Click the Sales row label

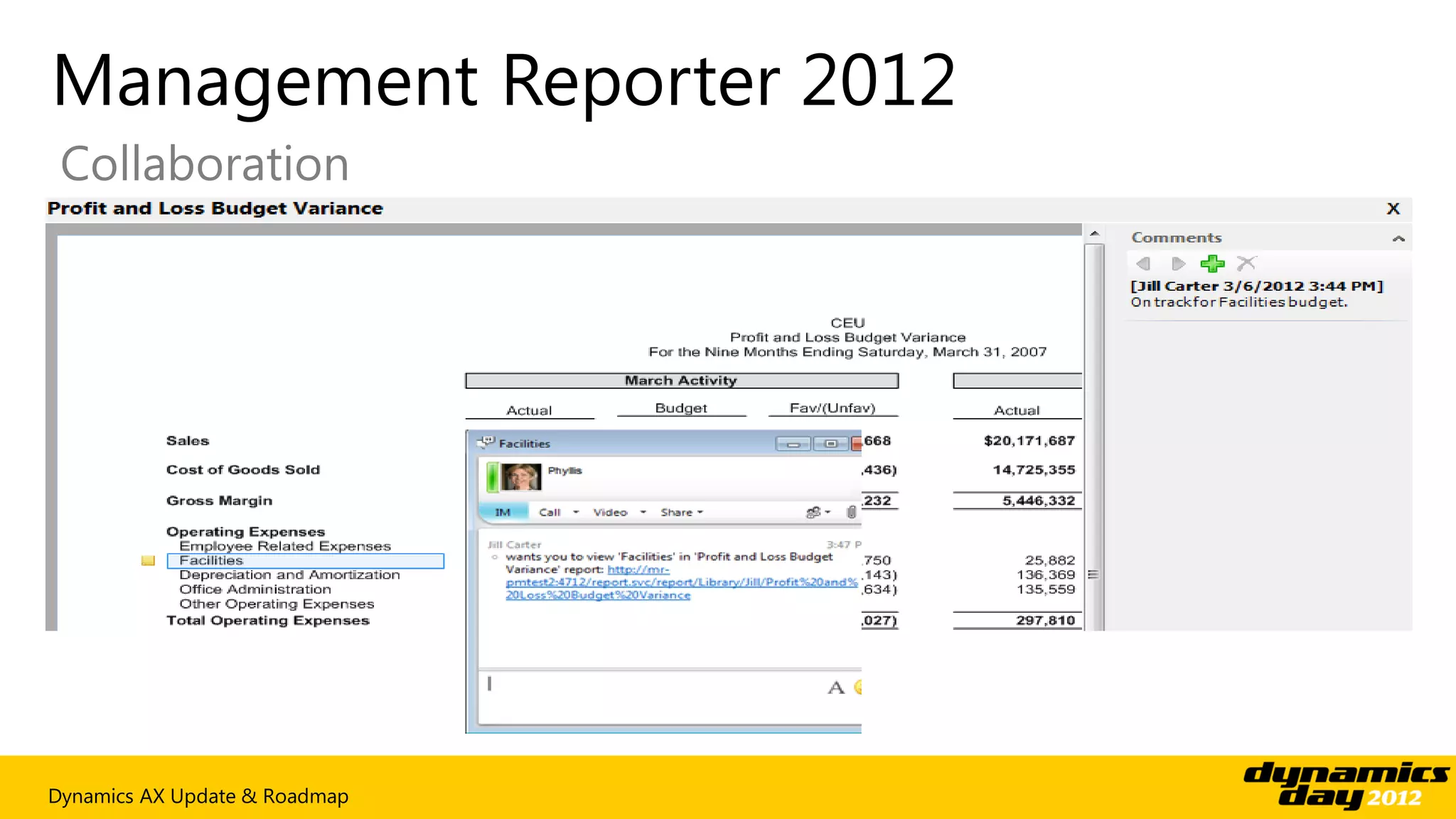[x=188, y=441]
